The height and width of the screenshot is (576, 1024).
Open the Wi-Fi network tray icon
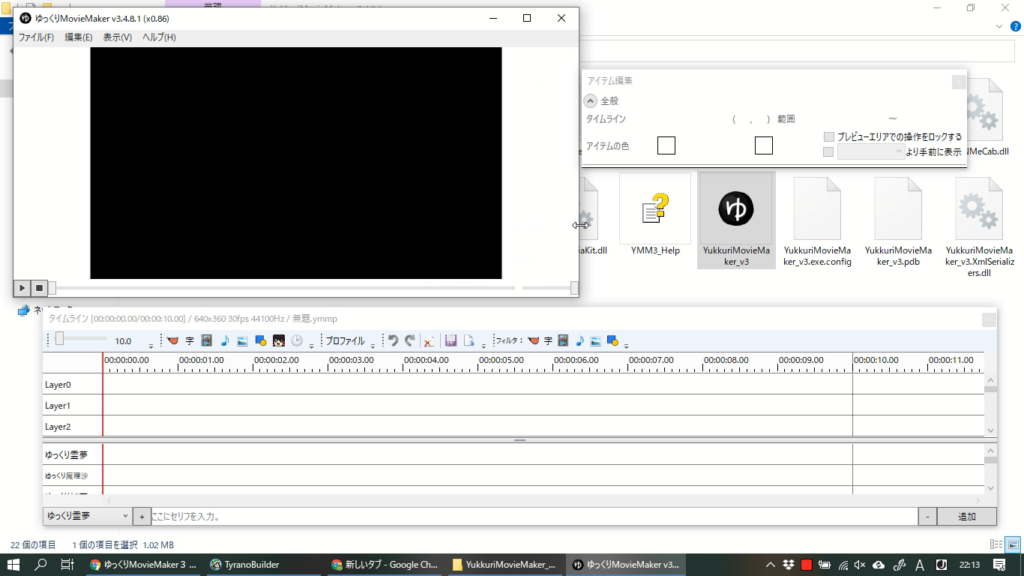[843, 565]
